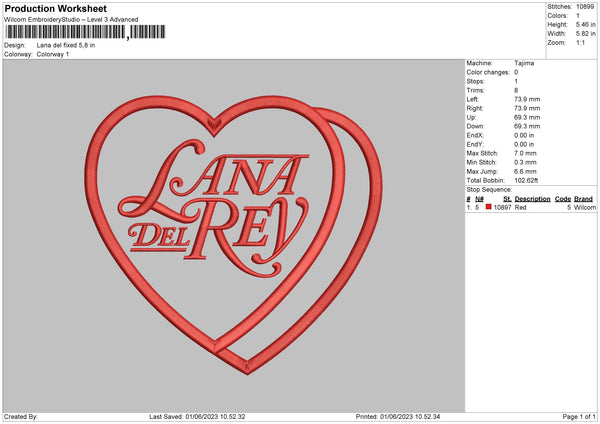Click the 'Color changes:' label
This screenshot has height=424, width=600.
(x=488, y=72)
